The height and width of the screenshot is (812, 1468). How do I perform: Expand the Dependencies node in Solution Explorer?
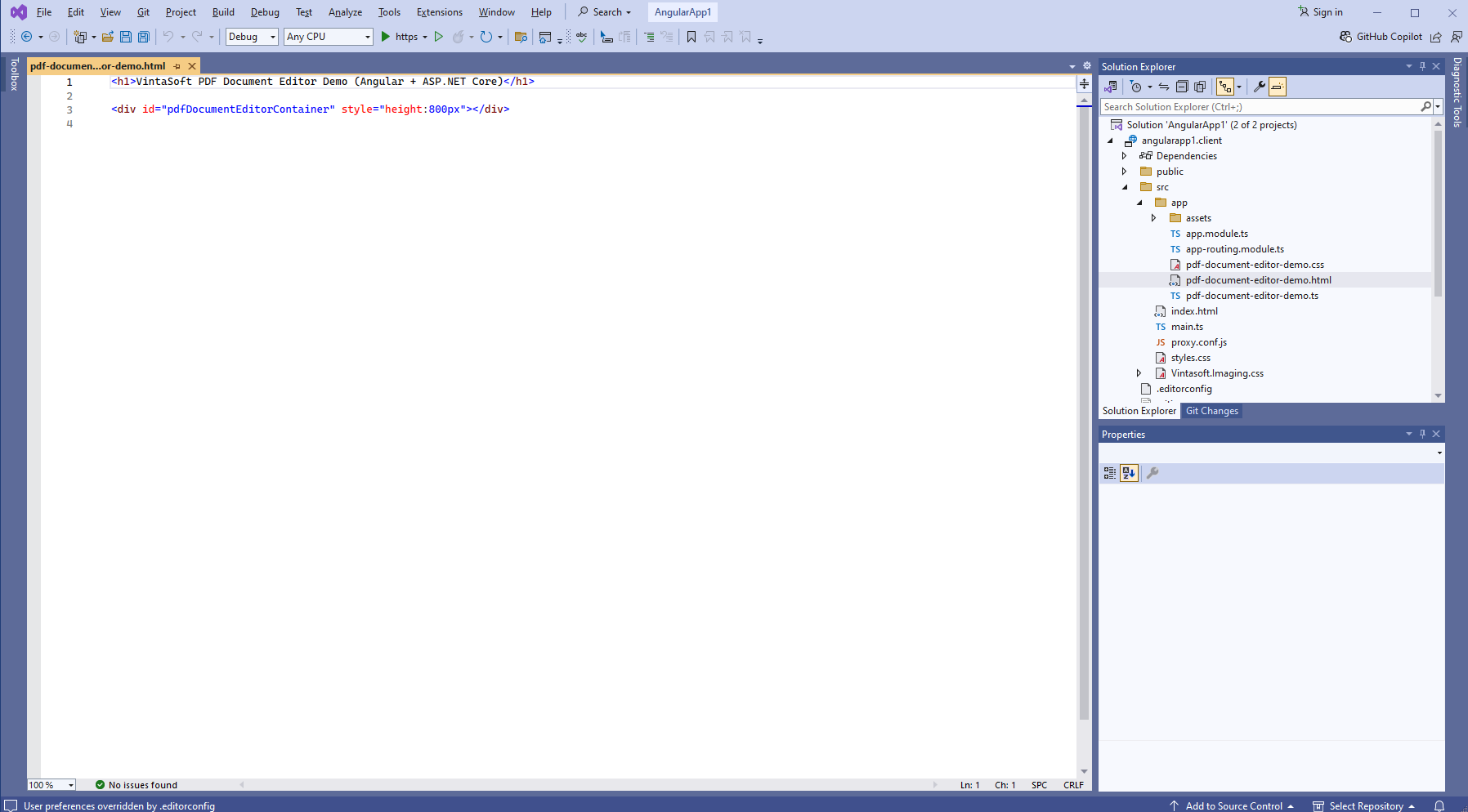(1125, 156)
